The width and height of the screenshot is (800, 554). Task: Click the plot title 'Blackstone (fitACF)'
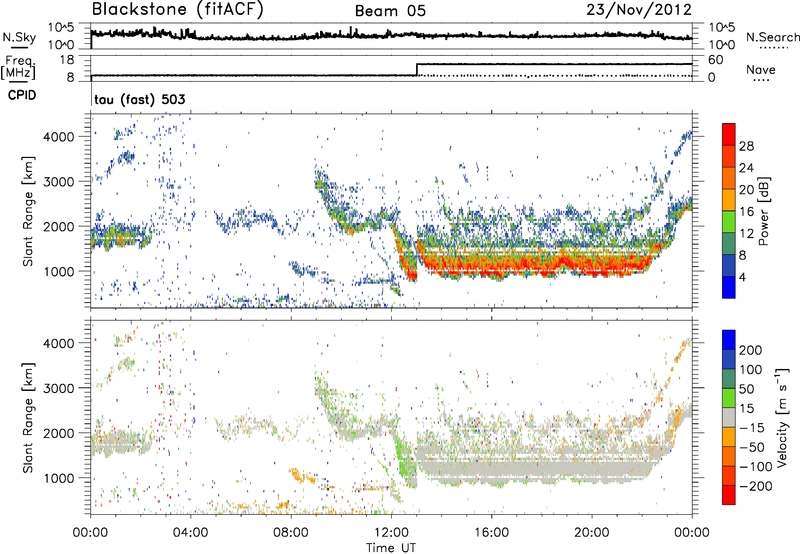(178, 10)
